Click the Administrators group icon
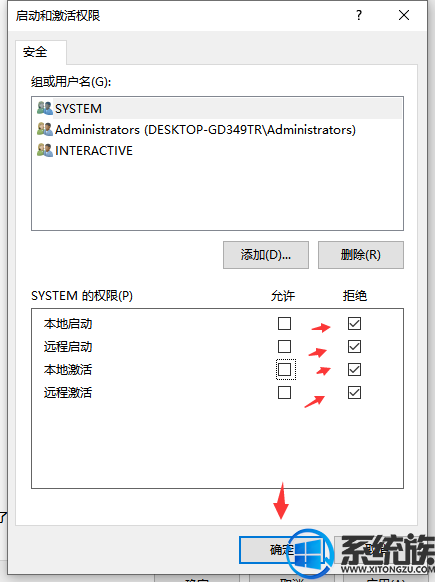The image size is (435, 582). pyautogui.click(x=45, y=129)
